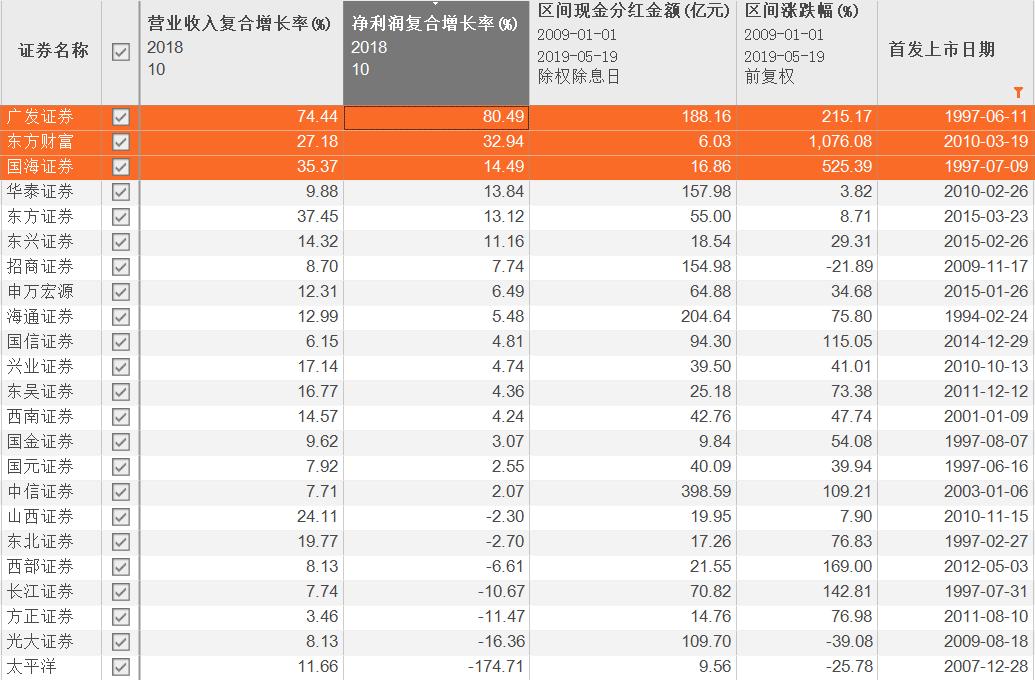Select the 招商证券 row
Screen dimensions: 1035x680
point(50,266)
